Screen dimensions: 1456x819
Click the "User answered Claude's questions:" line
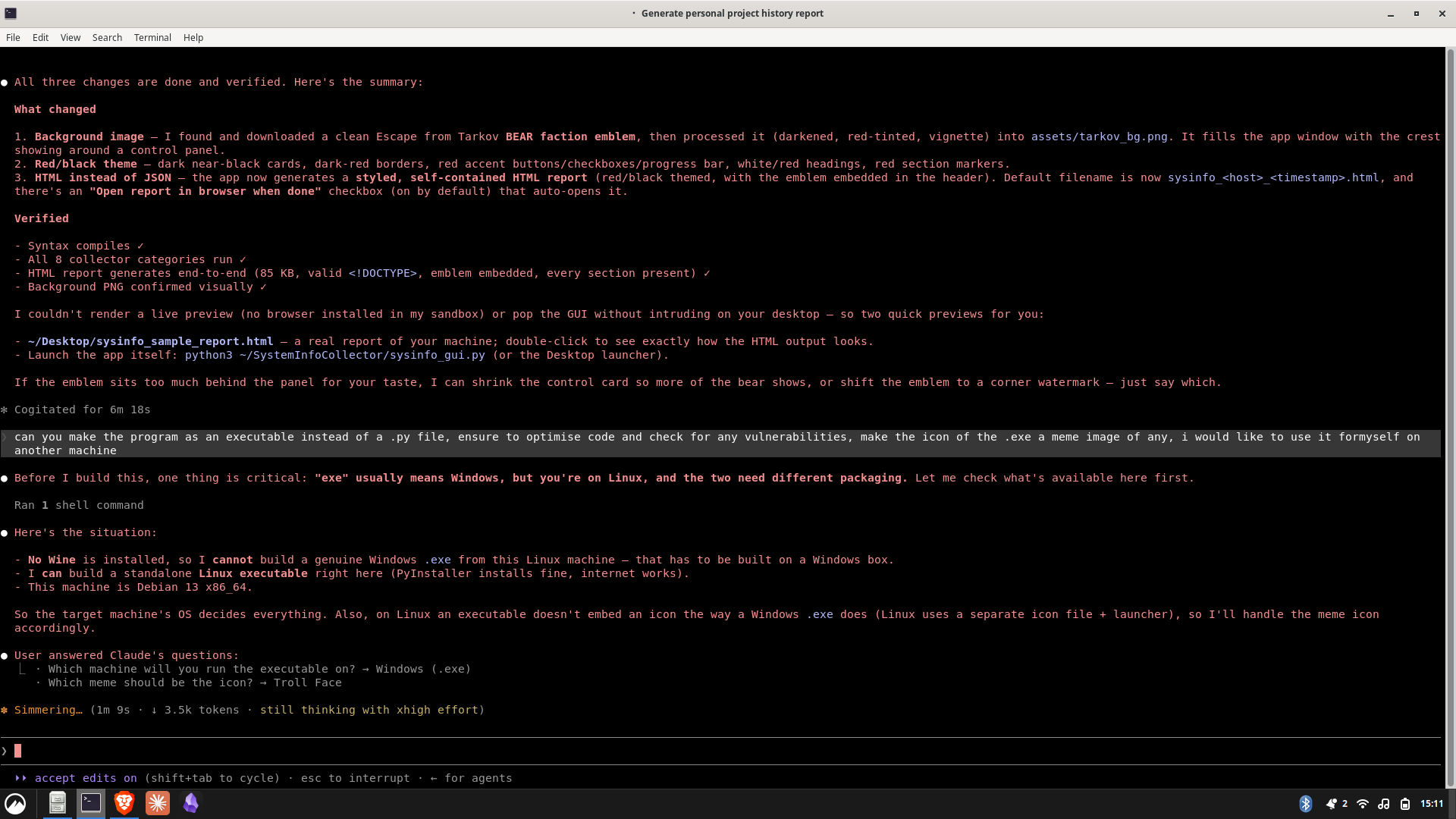point(127,655)
